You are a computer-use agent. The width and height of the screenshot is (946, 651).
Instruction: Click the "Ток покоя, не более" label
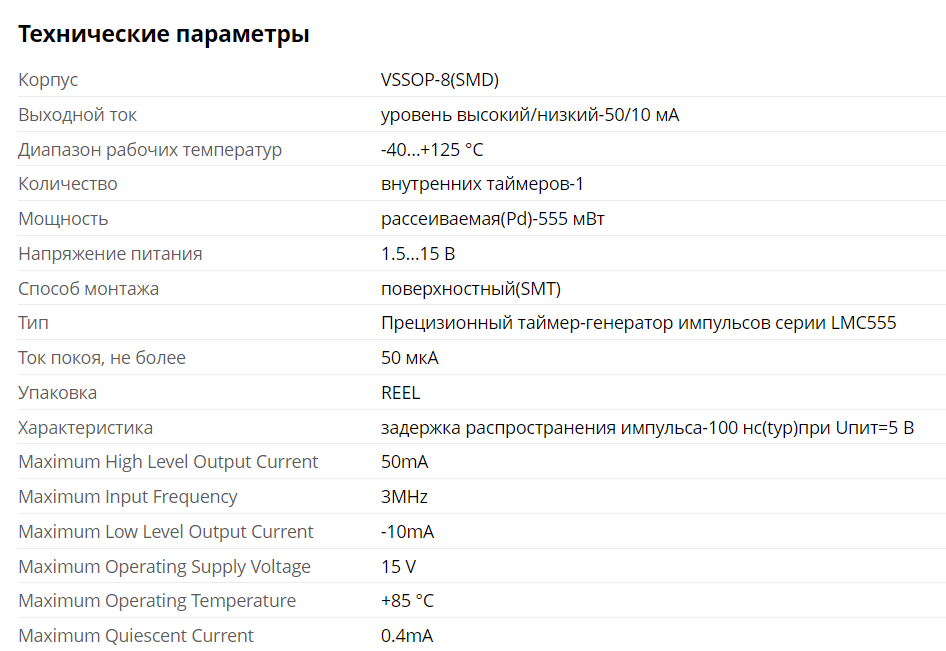[x=102, y=358]
